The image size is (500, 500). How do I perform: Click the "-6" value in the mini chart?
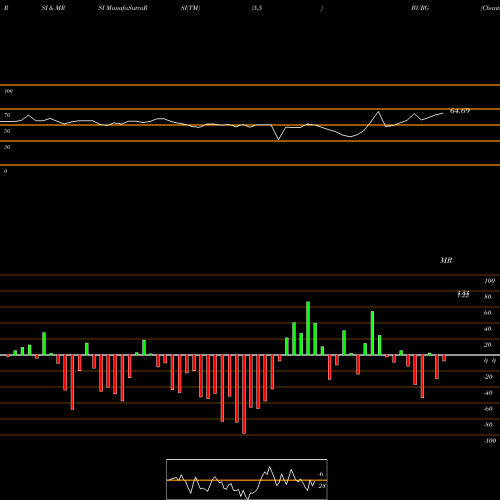pos(321,474)
